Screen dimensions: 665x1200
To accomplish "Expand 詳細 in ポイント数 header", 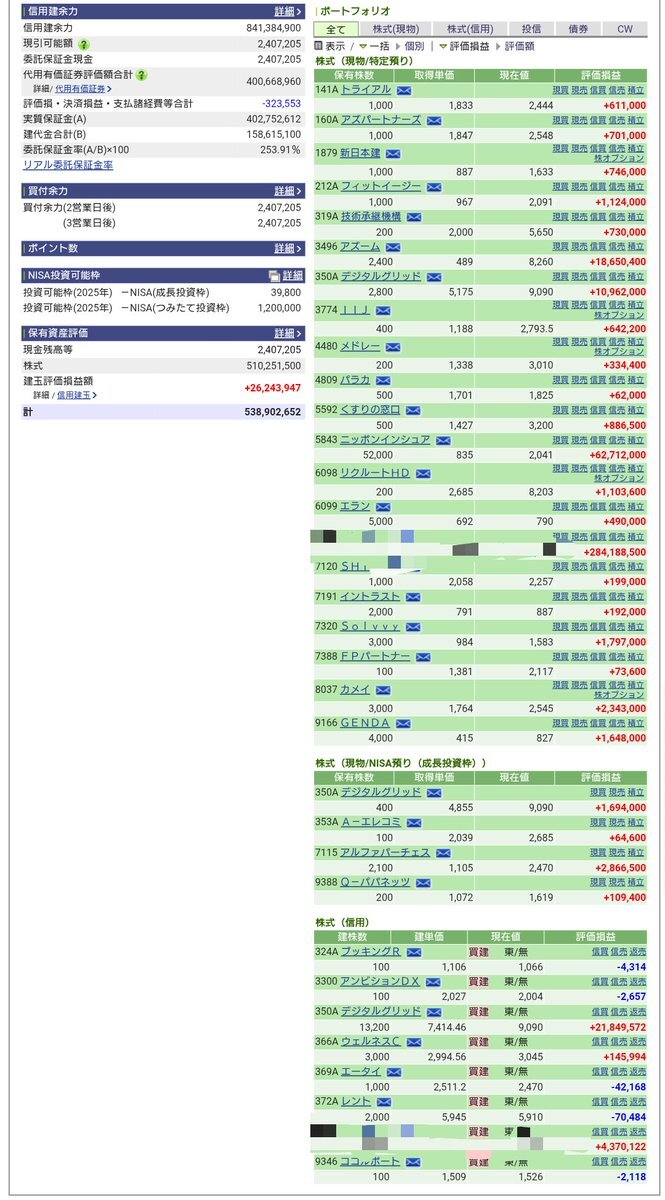I will (x=285, y=248).
